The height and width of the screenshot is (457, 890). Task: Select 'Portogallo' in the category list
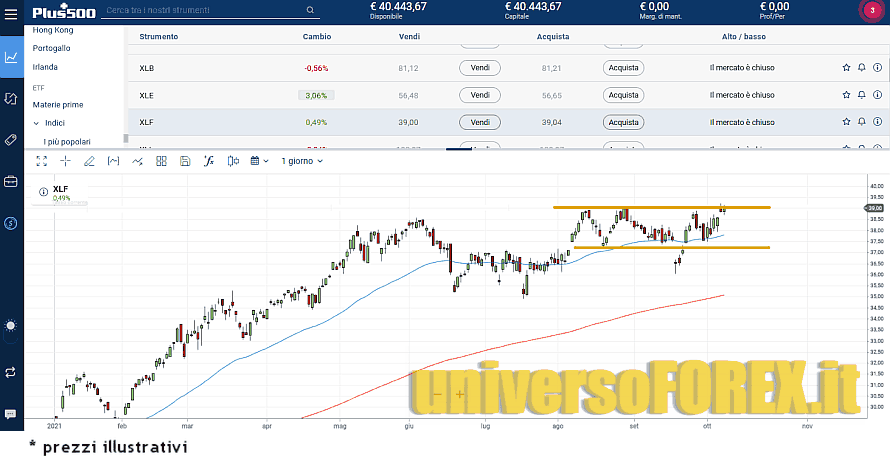coord(52,48)
